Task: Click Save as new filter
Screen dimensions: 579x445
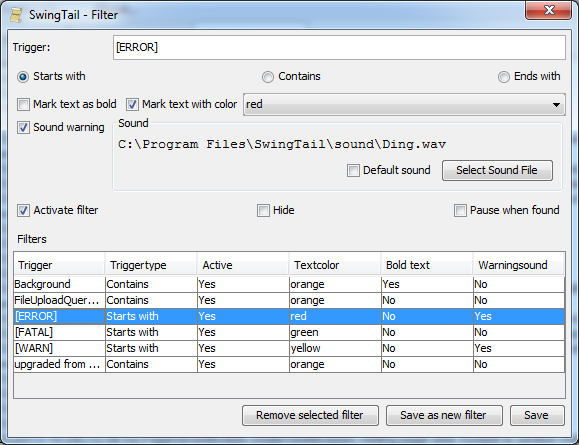Action: pos(444,415)
